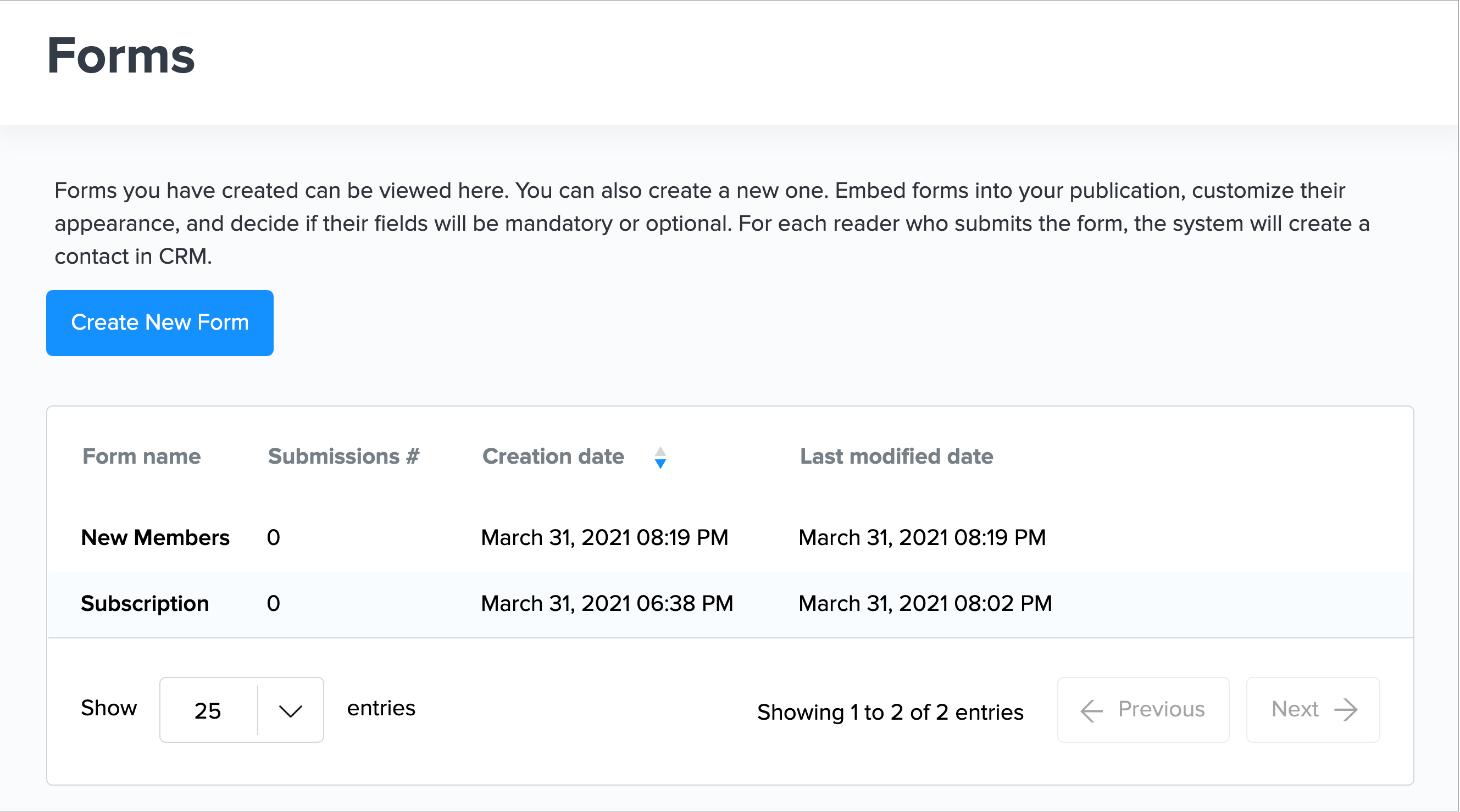The width and height of the screenshot is (1460, 812).
Task: Open the Subscription form
Action: pos(145,603)
